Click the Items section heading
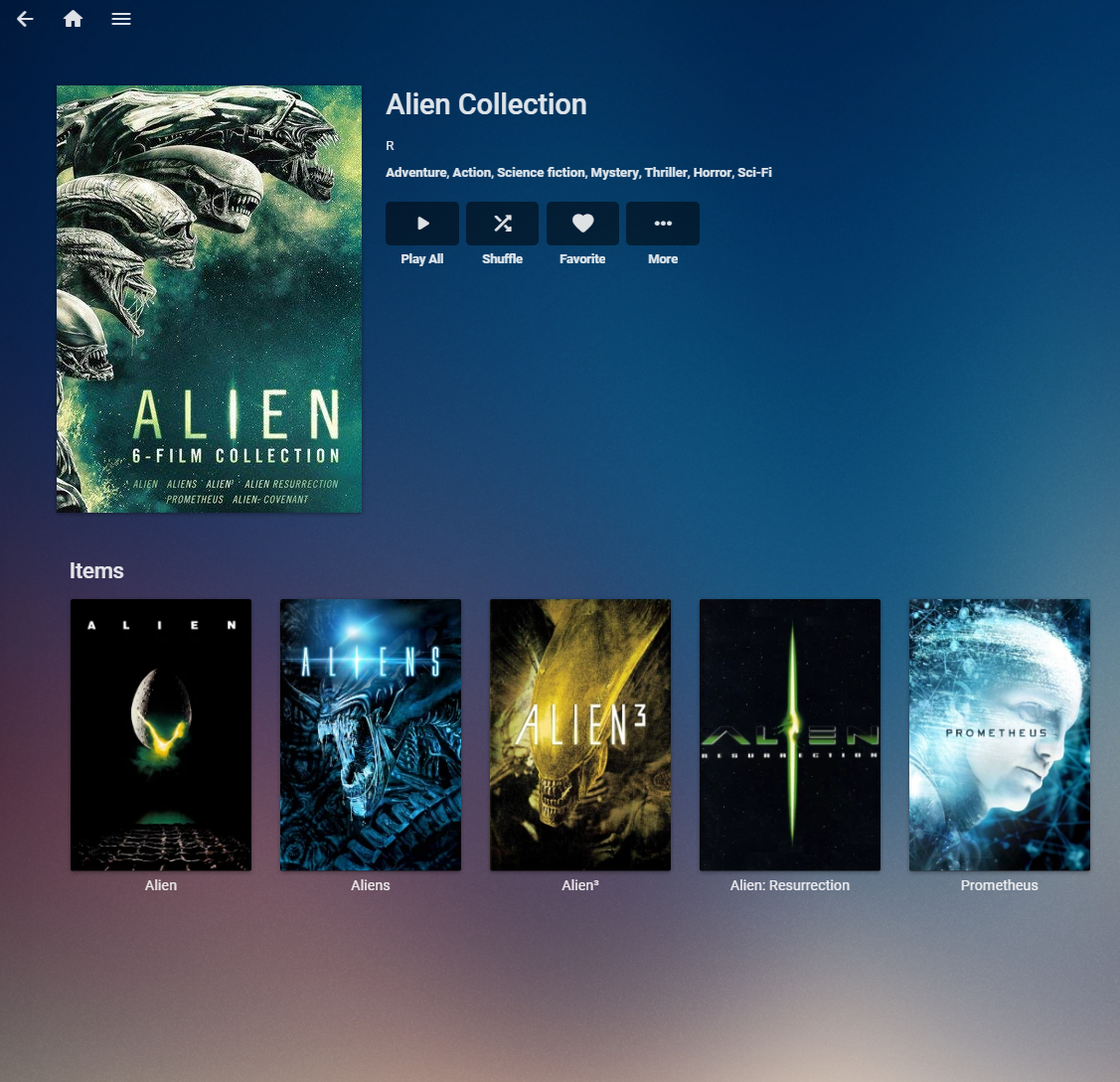The height and width of the screenshot is (1082, 1120). pyautogui.click(x=96, y=570)
